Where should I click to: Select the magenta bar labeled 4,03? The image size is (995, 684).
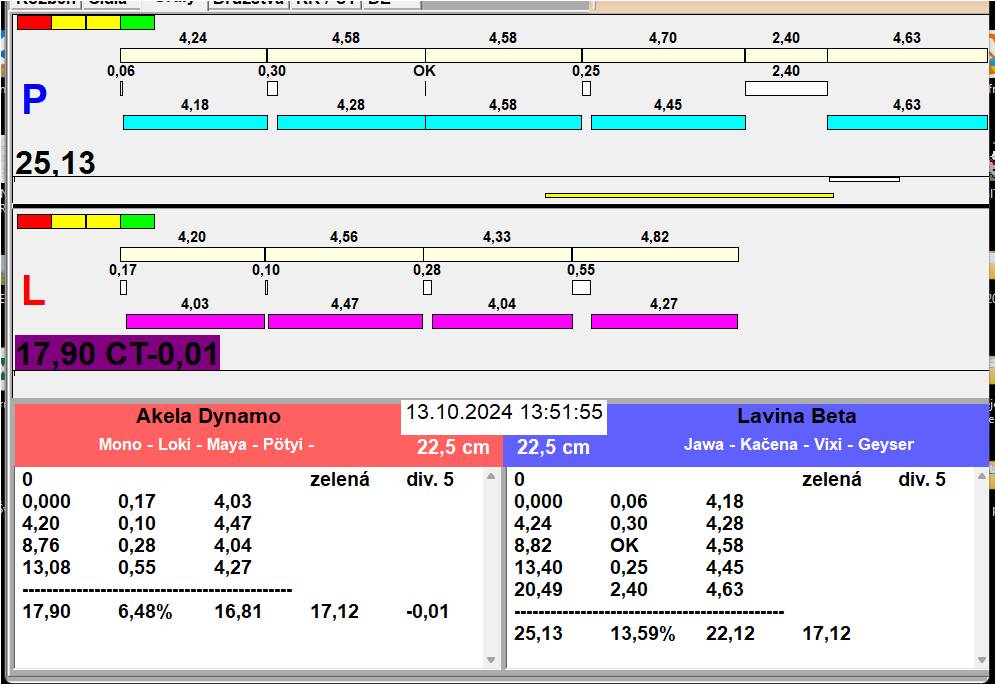click(195, 321)
